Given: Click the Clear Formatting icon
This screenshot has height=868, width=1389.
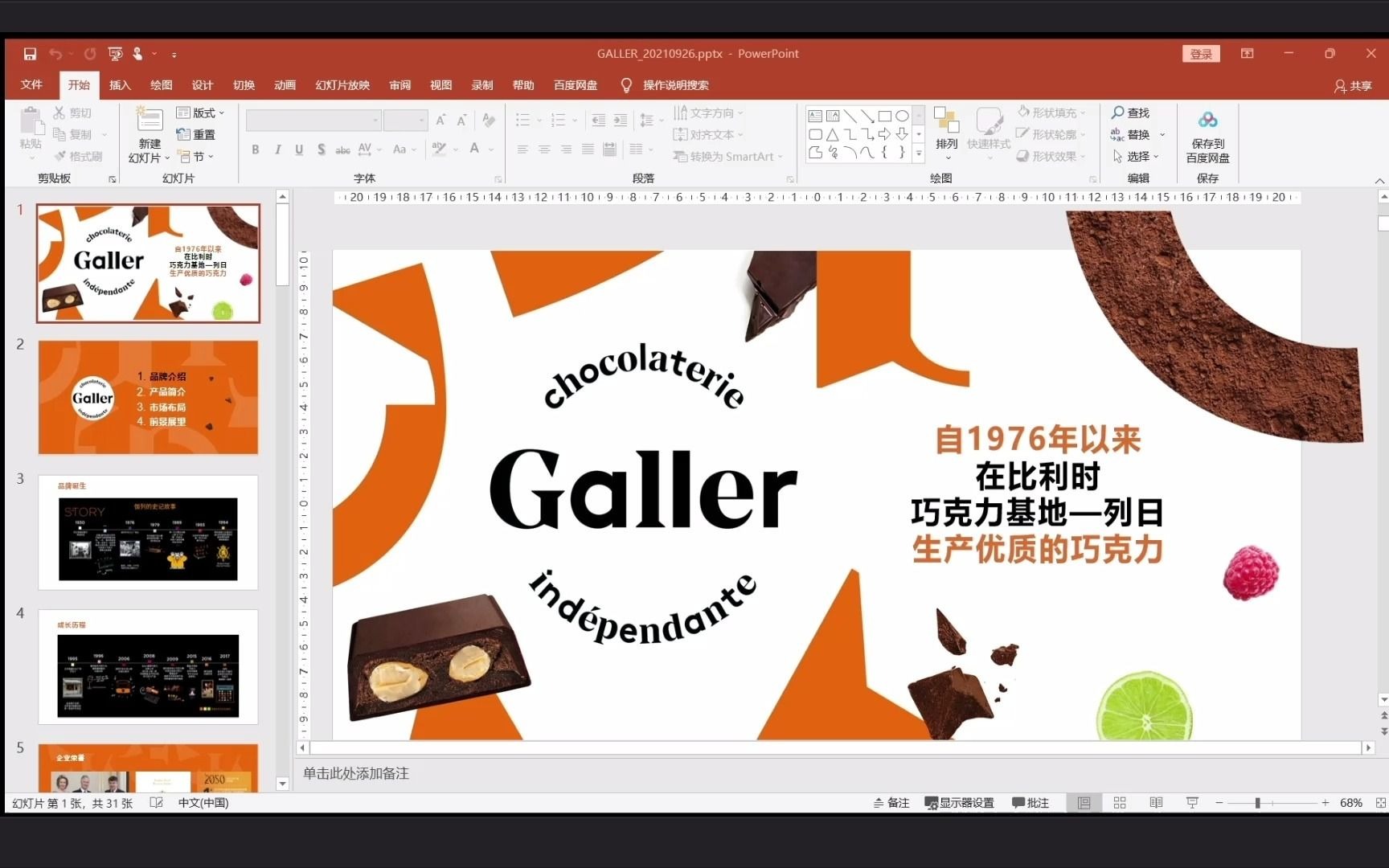Looking at the screenshot, I should [488, 121].
